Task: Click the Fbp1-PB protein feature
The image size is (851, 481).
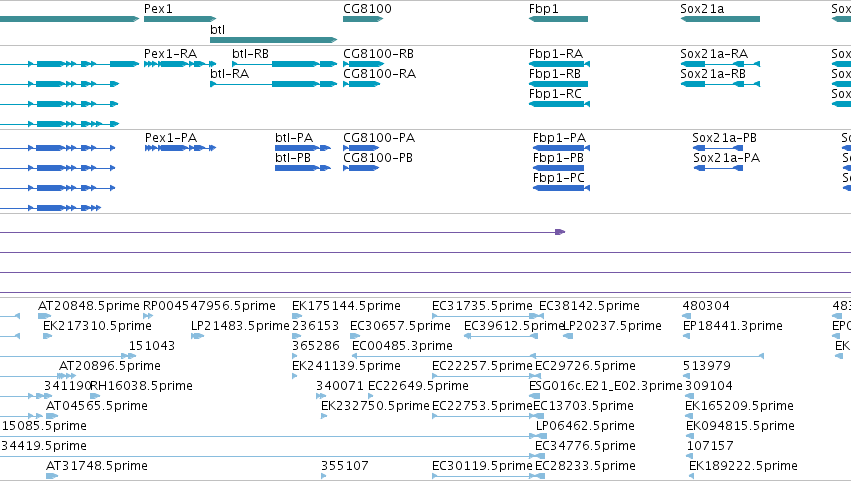Action: pos(559,168)
